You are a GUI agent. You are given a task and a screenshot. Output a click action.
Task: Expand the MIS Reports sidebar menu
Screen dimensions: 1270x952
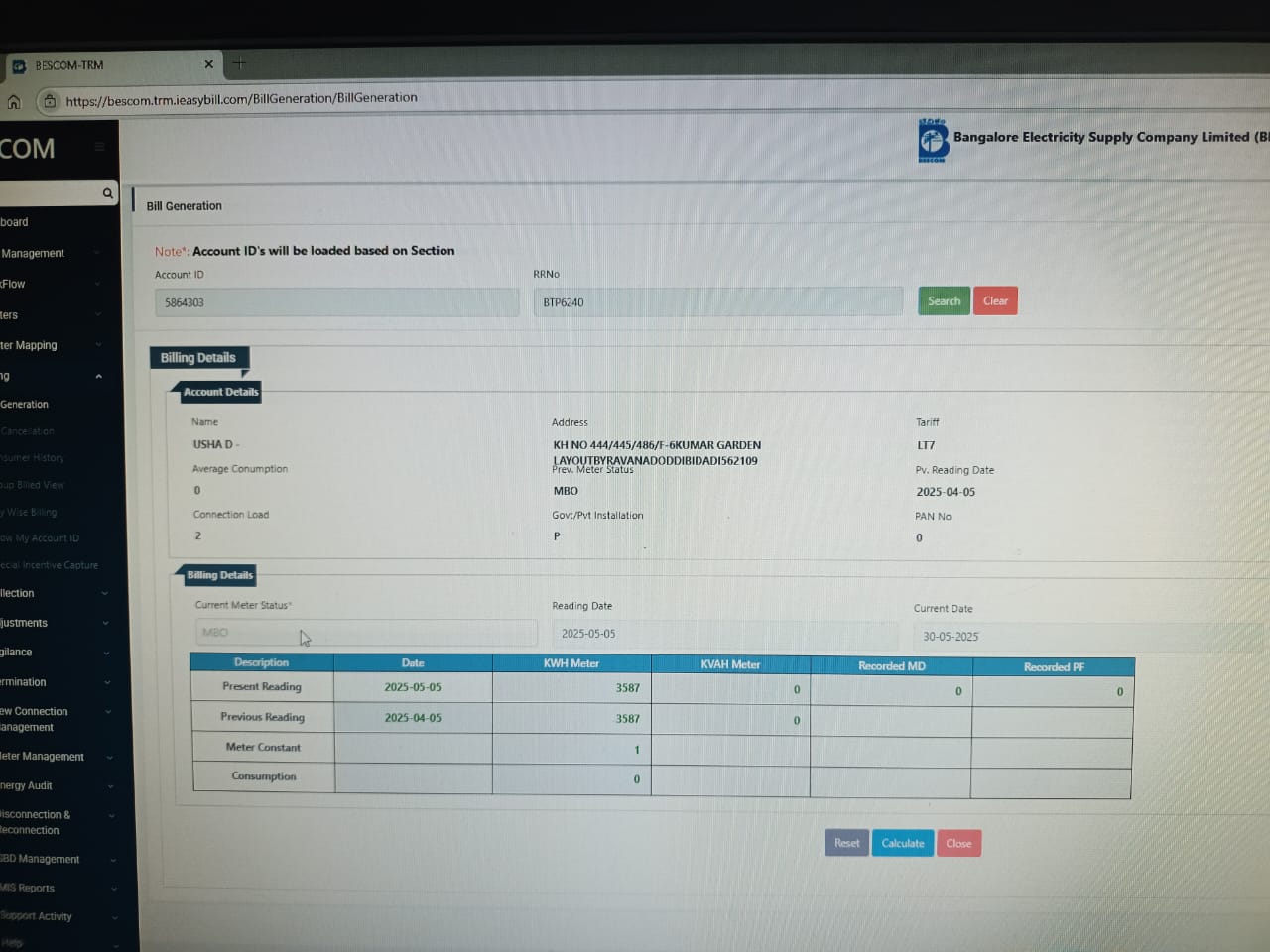58,888
